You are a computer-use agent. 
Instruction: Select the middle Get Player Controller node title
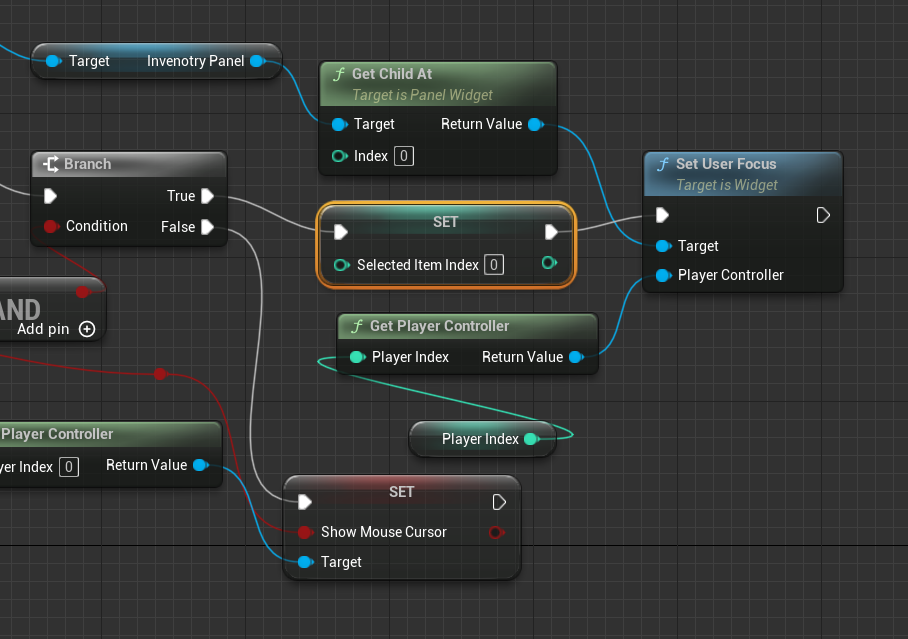[x=440, y=326]
